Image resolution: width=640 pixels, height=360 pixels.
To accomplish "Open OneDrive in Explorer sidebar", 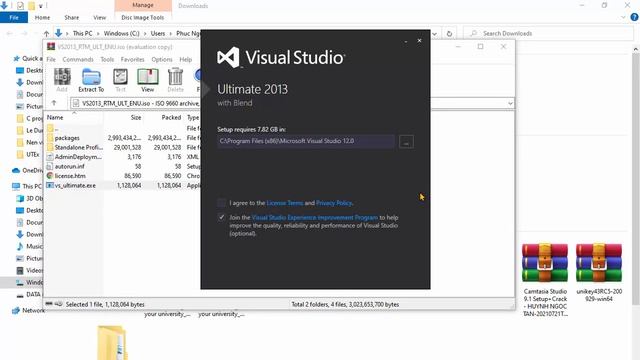I will [27, 170].
